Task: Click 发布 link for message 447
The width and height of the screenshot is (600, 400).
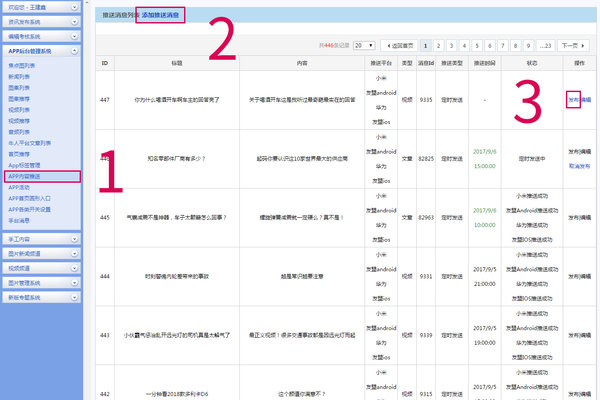Action: 573,100
